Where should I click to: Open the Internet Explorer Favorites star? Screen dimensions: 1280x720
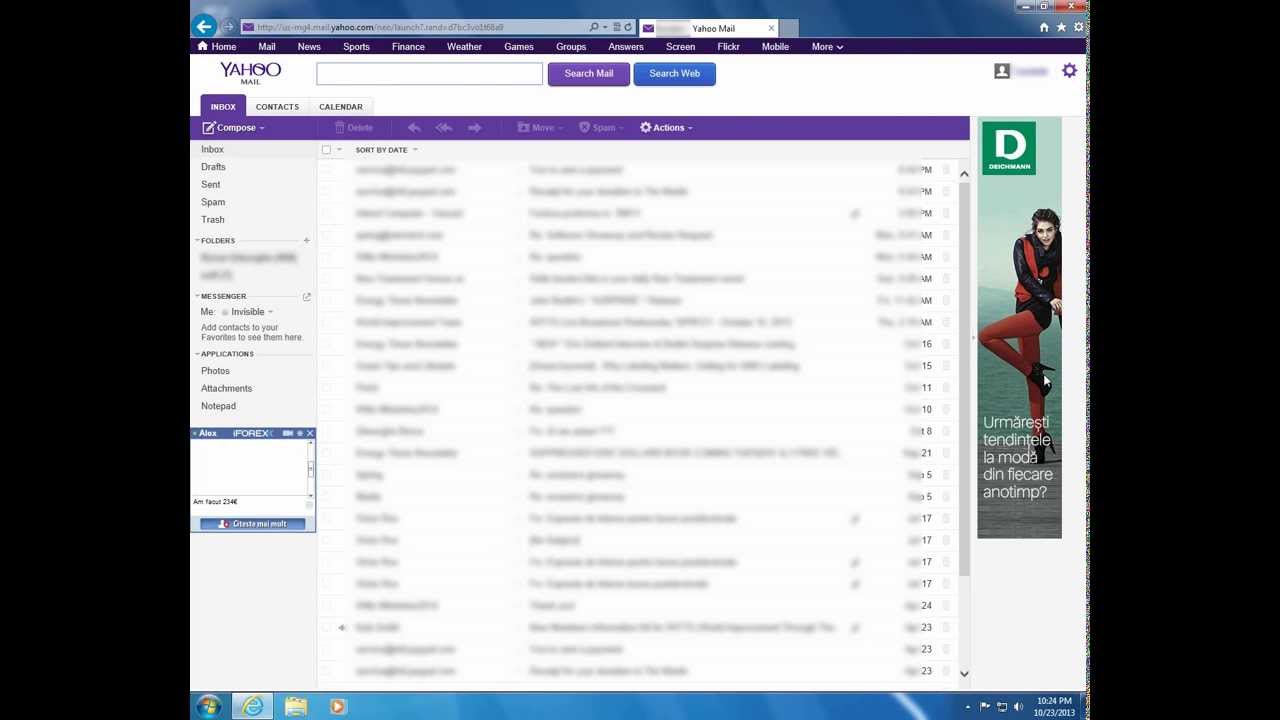tap(1061, 27)
